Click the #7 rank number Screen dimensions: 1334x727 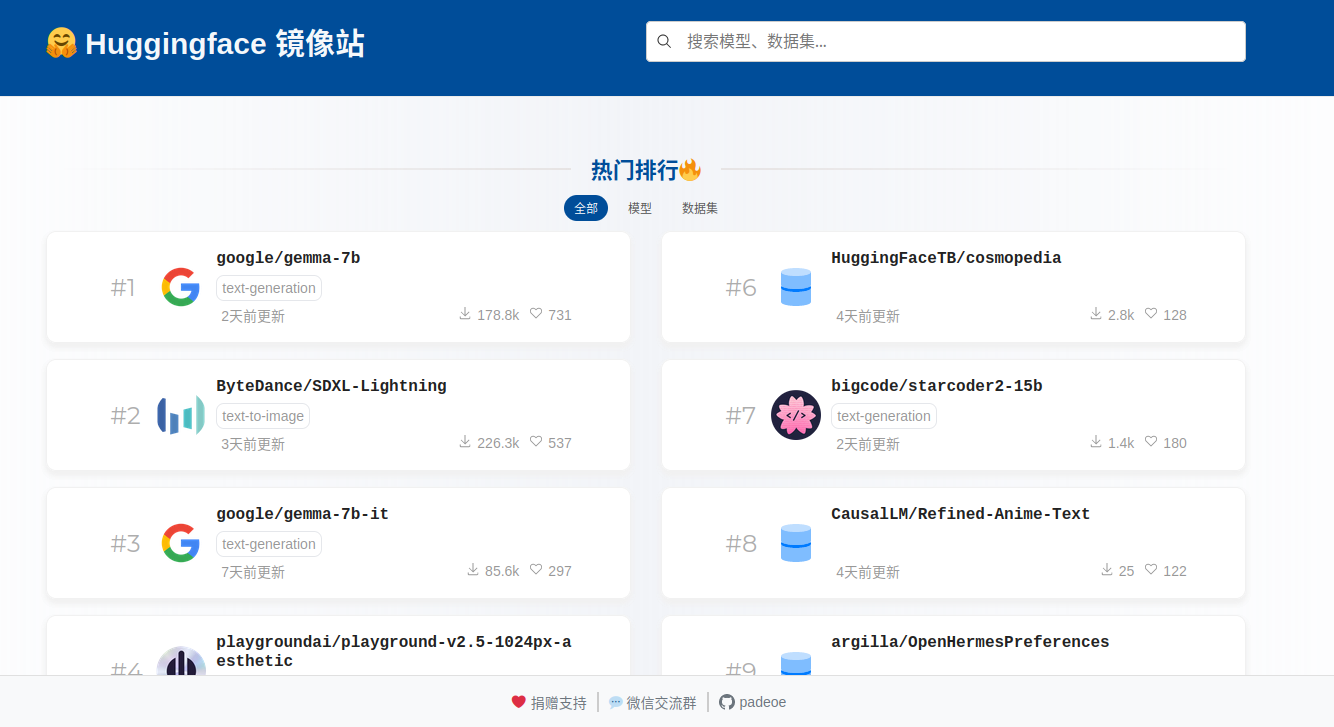click(x=741, y=416)
